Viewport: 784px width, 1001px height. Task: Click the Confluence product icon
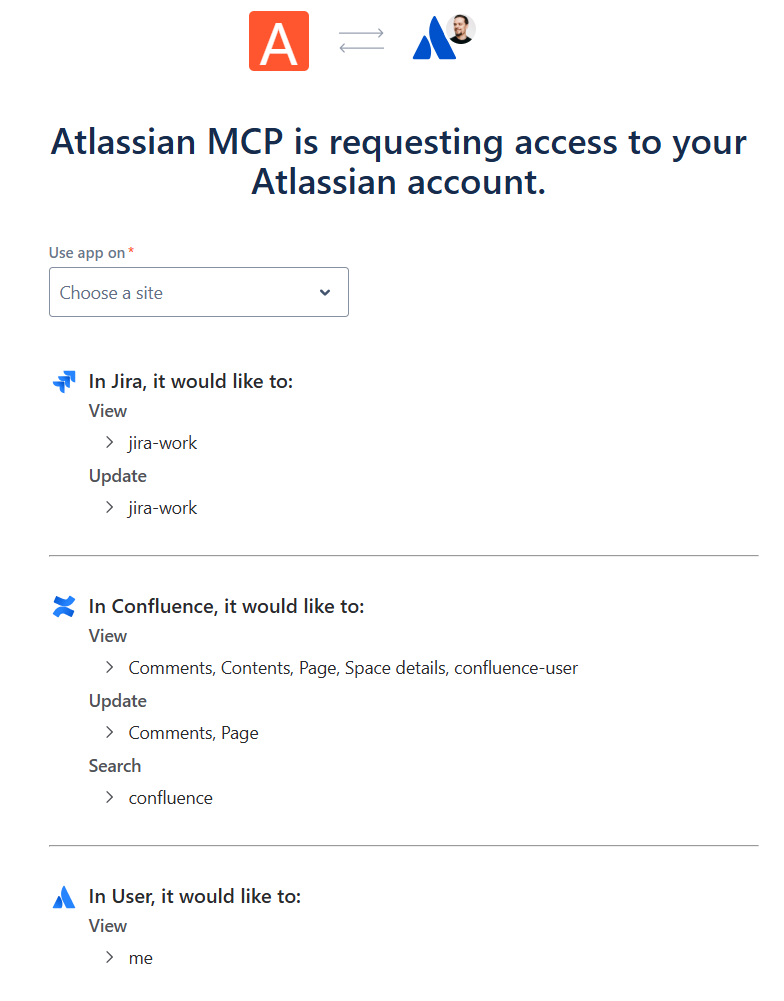64,606
